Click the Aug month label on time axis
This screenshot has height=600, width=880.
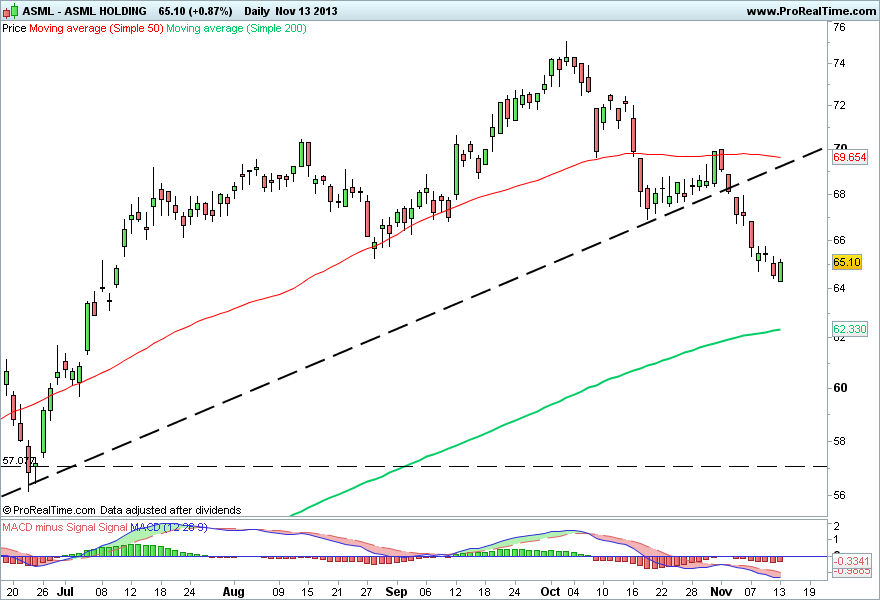point(233,592)
